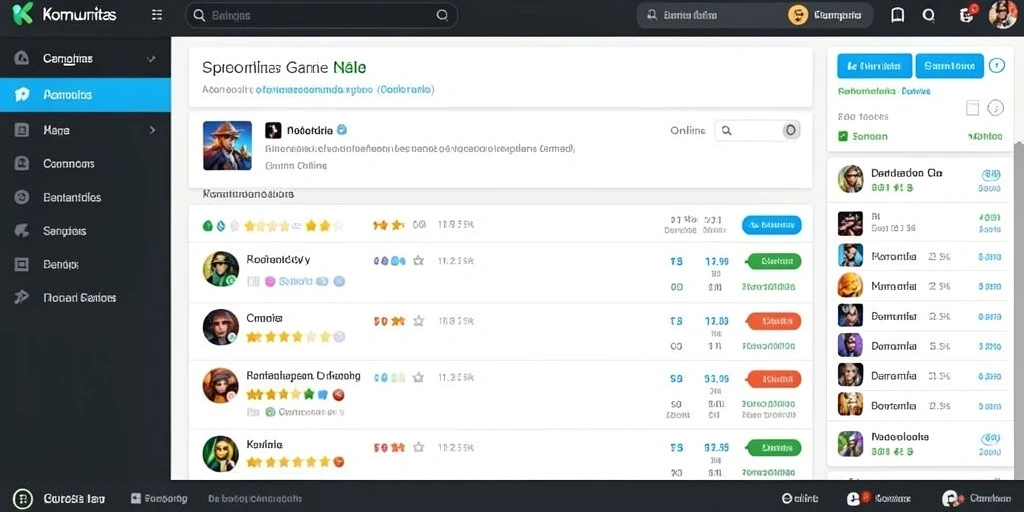Viewport: 1024px width, 512px height.
Task: Open the bookmark icon in top bar
Action: (898, 15)
